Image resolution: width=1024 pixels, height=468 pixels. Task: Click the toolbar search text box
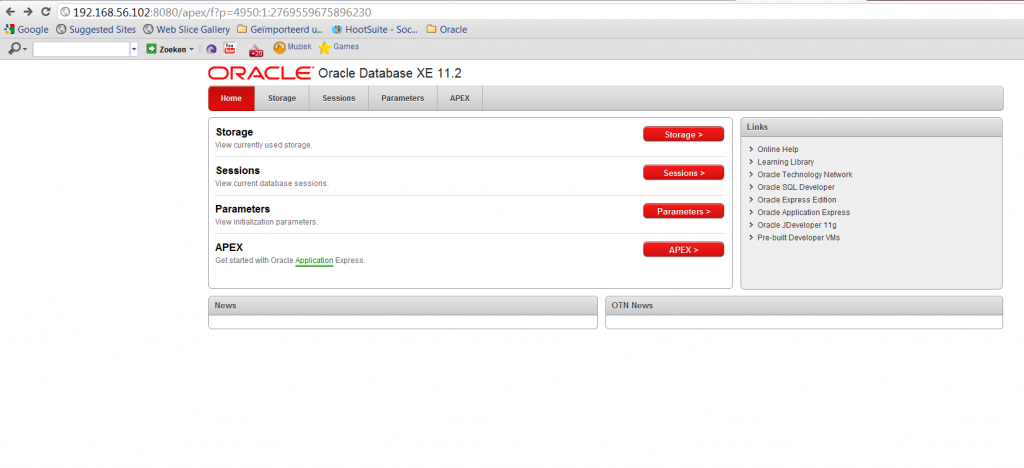(81, 49)
